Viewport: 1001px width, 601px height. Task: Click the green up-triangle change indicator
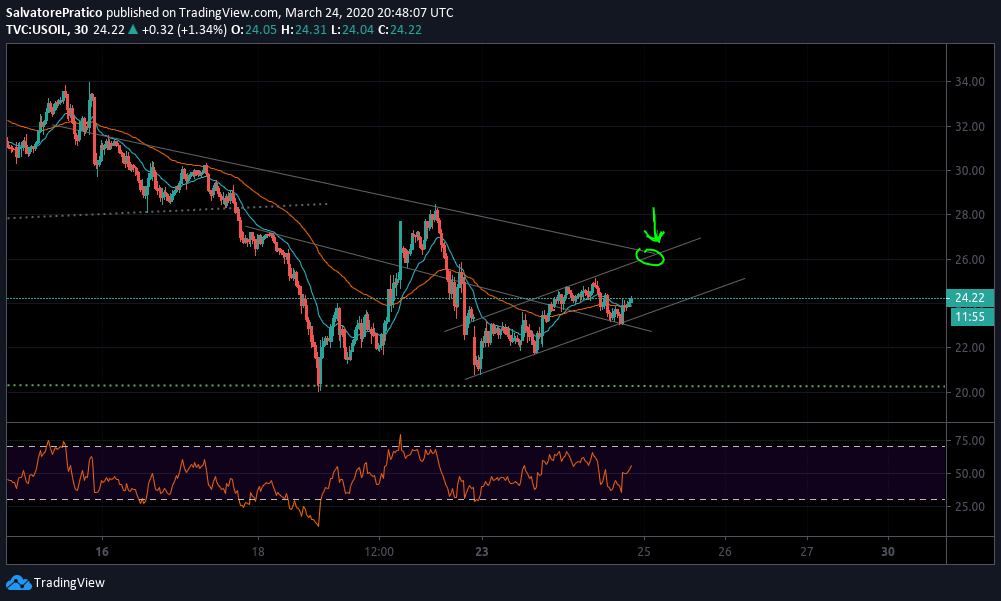[133, 29]
